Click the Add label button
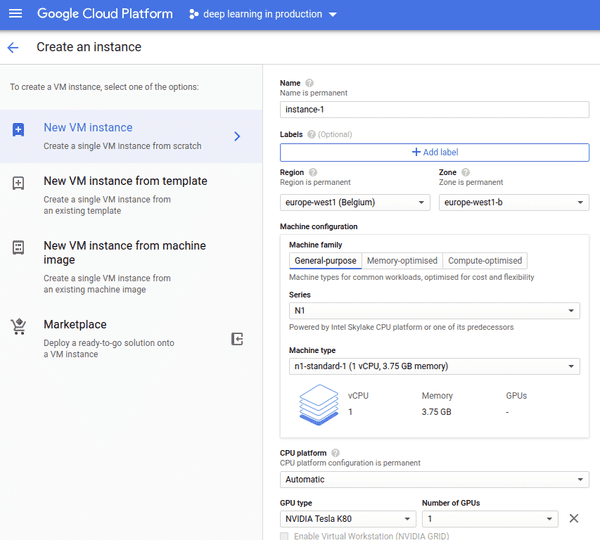Image resolution: width=600 pixels, height=540 pixels. pyautogui.click(x=434, y=152)
